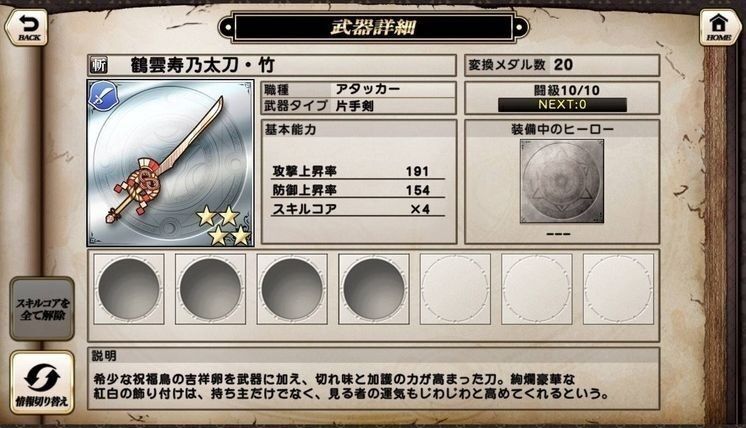Click the weapon name 鶴雲寿乃太刀・竹
746x428 pixels.
203,66
